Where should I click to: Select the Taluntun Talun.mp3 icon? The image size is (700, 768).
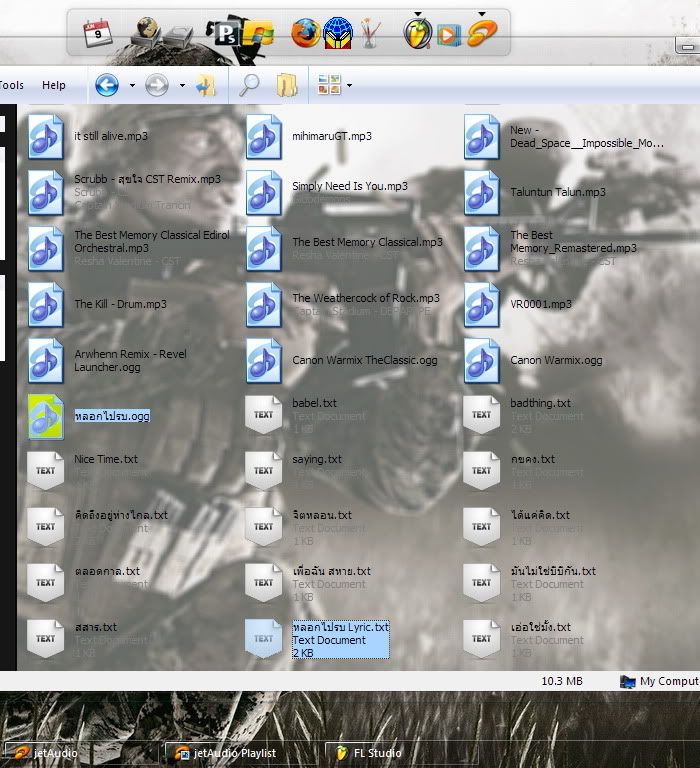click(x=482, y=192)
